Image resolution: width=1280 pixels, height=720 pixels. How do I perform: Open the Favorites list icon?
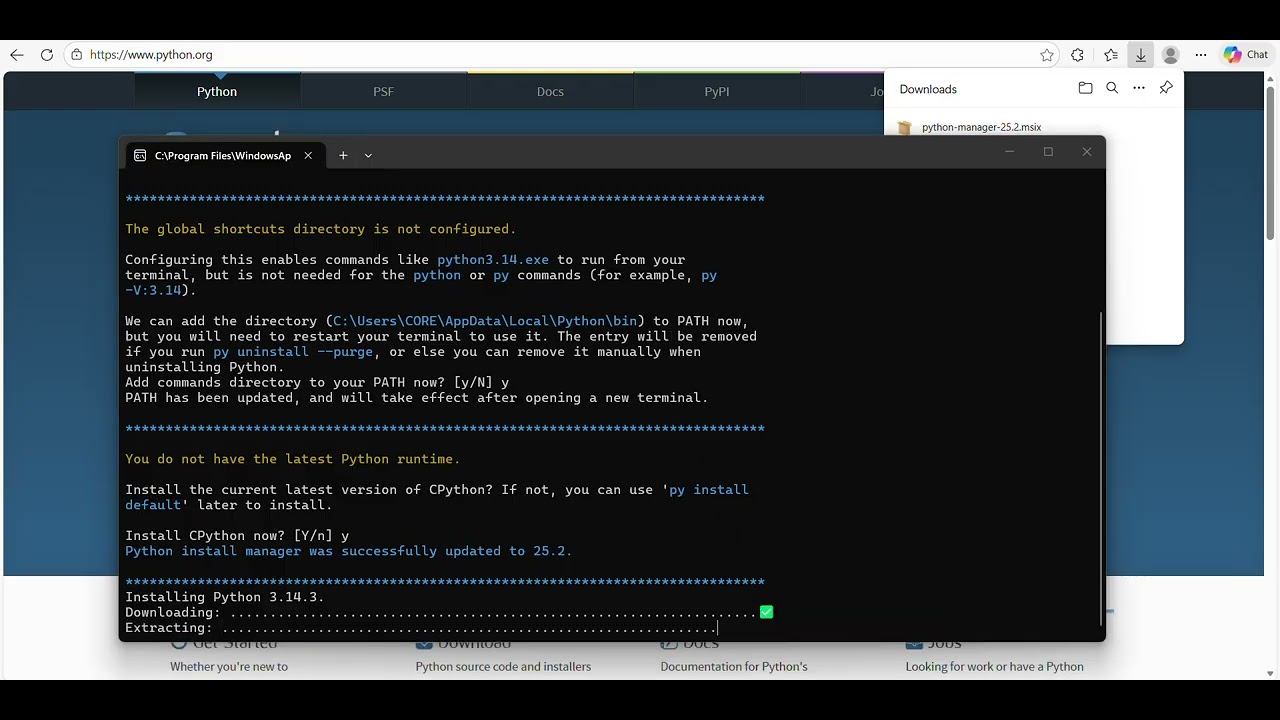point(1111,55)
